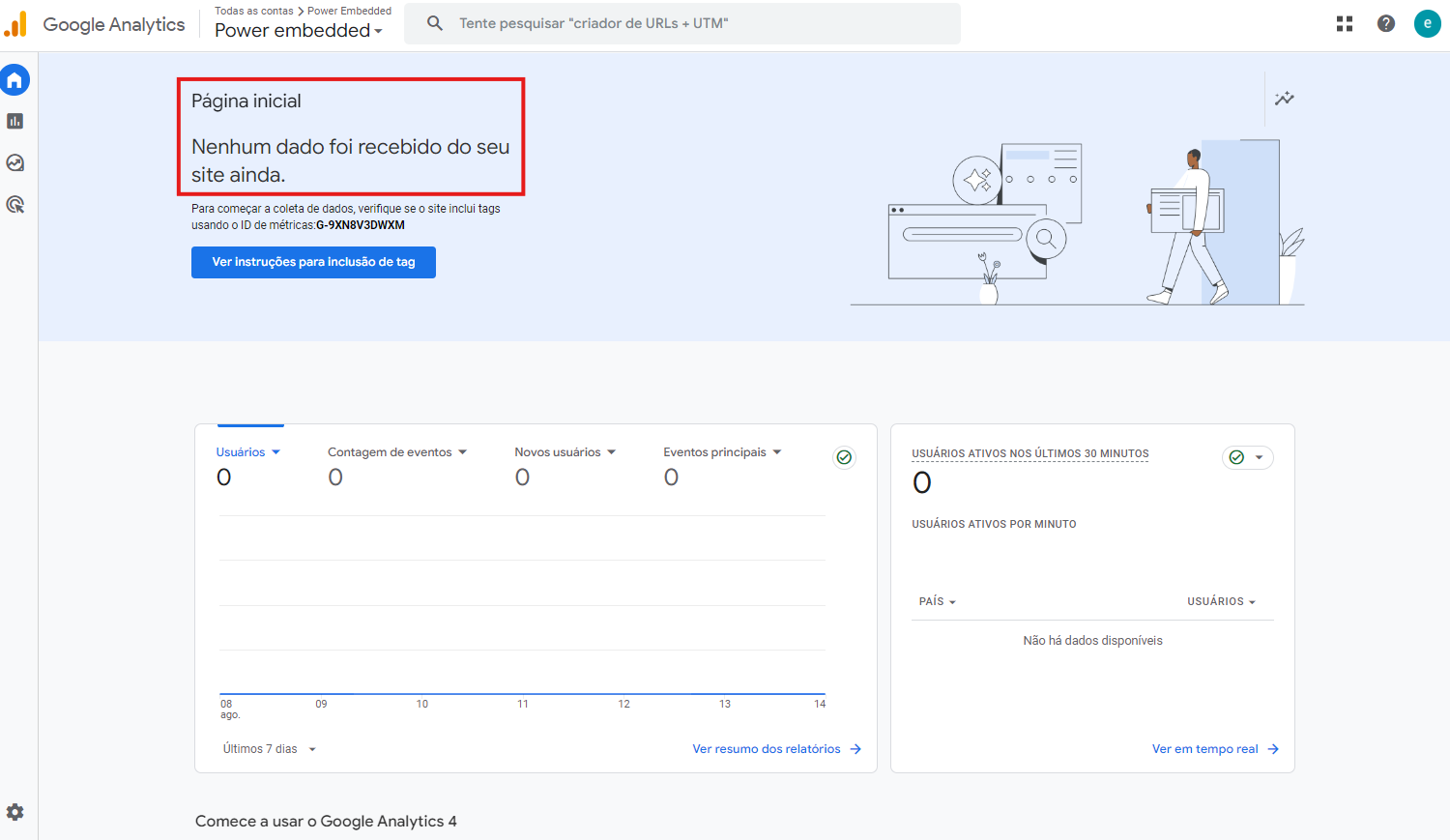Open the Explore sidebar icon

tap(15, 163)
